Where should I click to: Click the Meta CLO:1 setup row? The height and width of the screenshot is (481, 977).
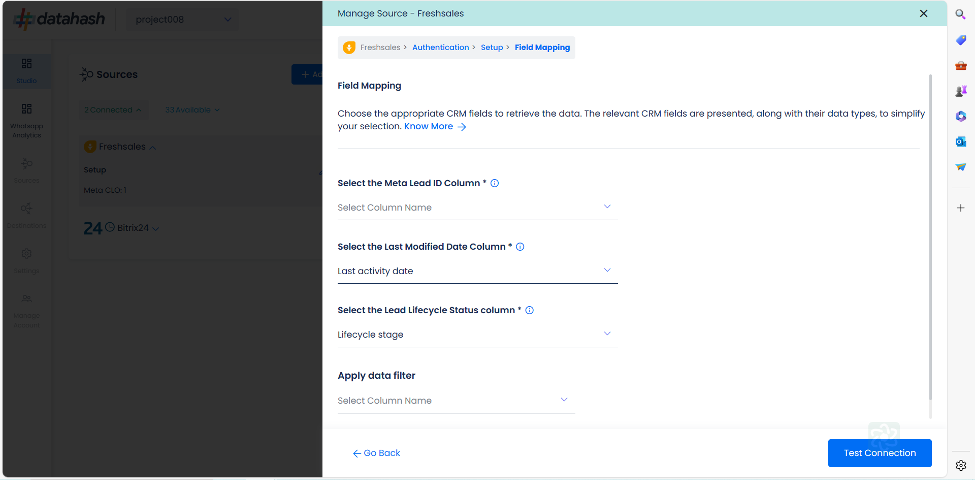pos(105,190)
